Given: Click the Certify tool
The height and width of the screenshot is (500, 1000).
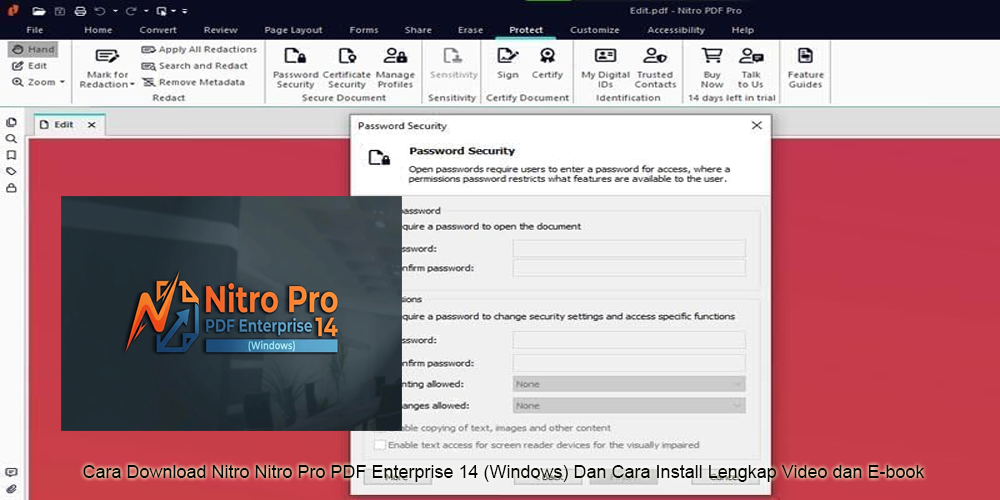Looking at the screenshot, I should (547, 64).
